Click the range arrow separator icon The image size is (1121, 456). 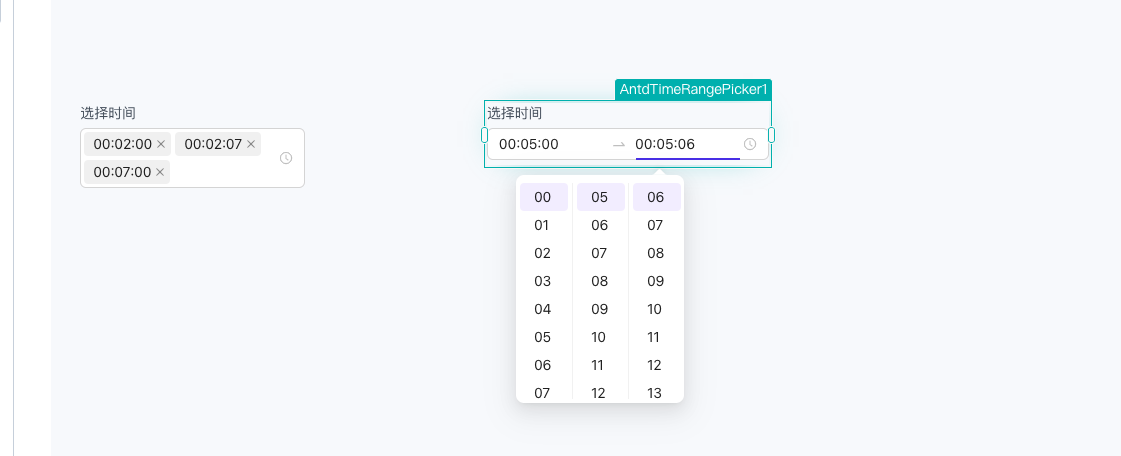619,144
